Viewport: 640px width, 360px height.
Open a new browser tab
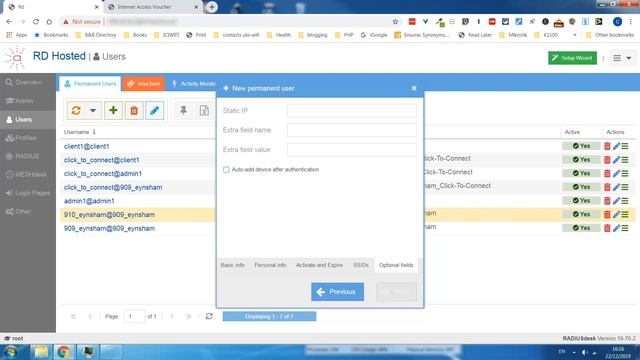coord(211,7)
